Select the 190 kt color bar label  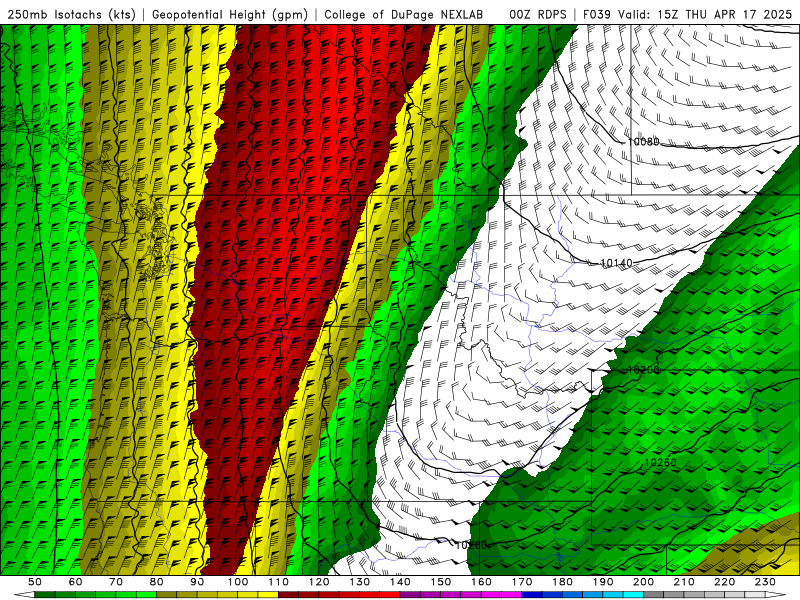[x=603, y=582]
